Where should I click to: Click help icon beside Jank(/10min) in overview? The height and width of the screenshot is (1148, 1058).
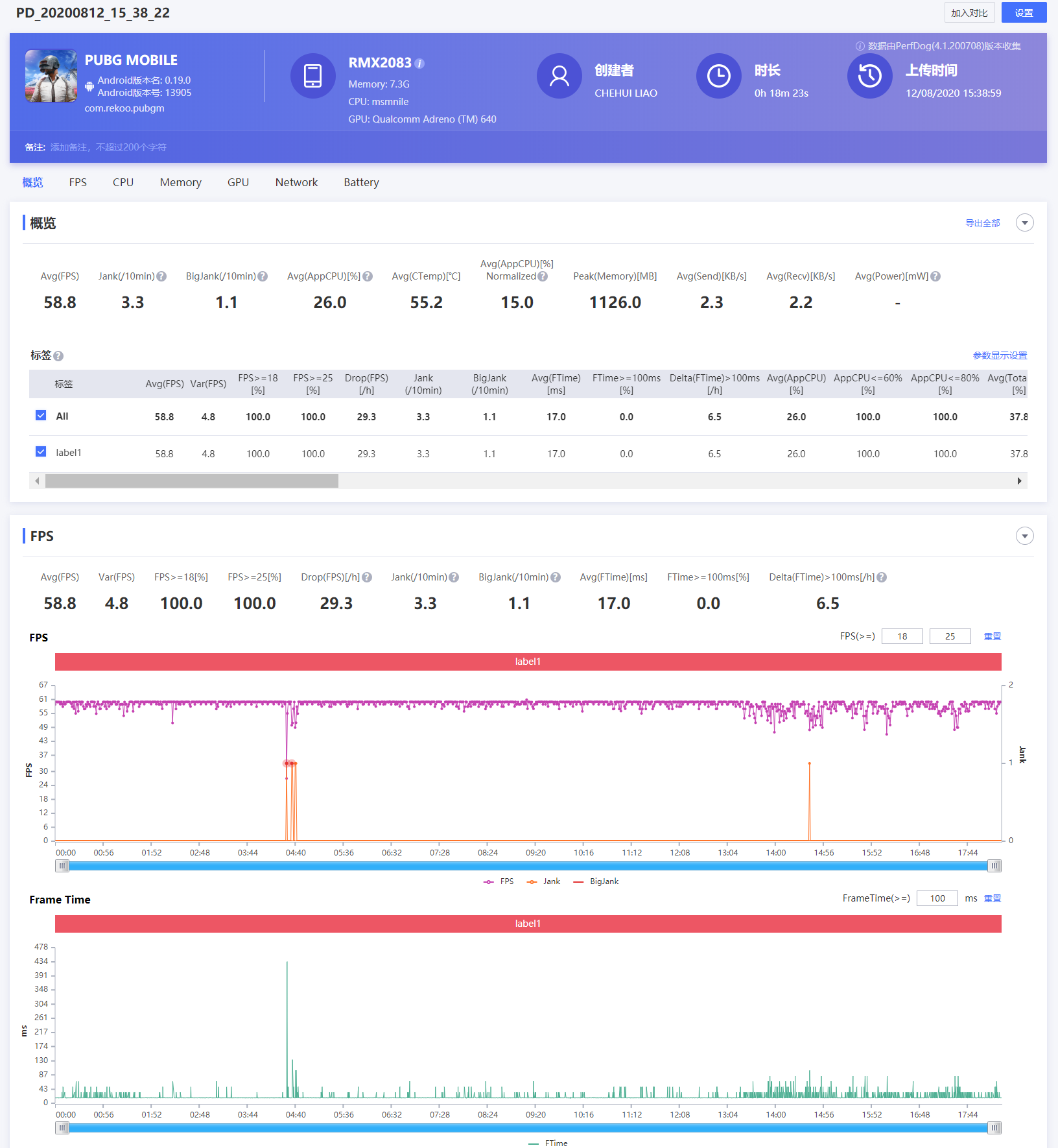pyautogui.click(x=162, y=276)
